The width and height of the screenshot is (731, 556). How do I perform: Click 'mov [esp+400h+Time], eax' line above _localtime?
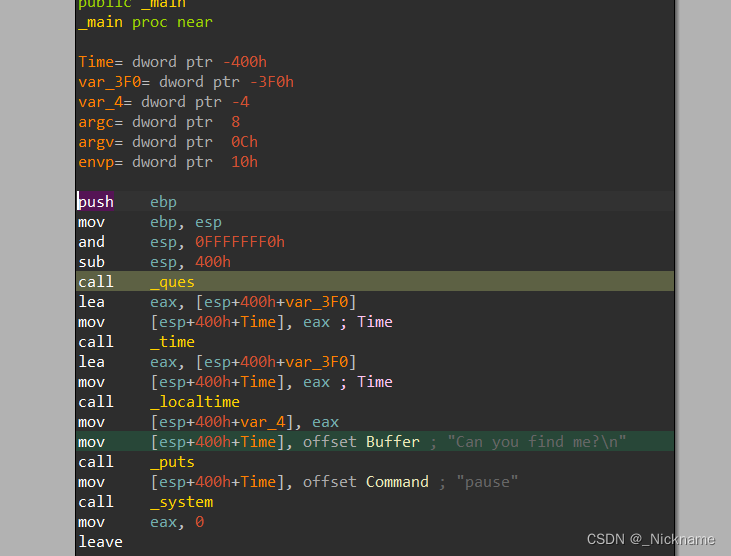235,382
